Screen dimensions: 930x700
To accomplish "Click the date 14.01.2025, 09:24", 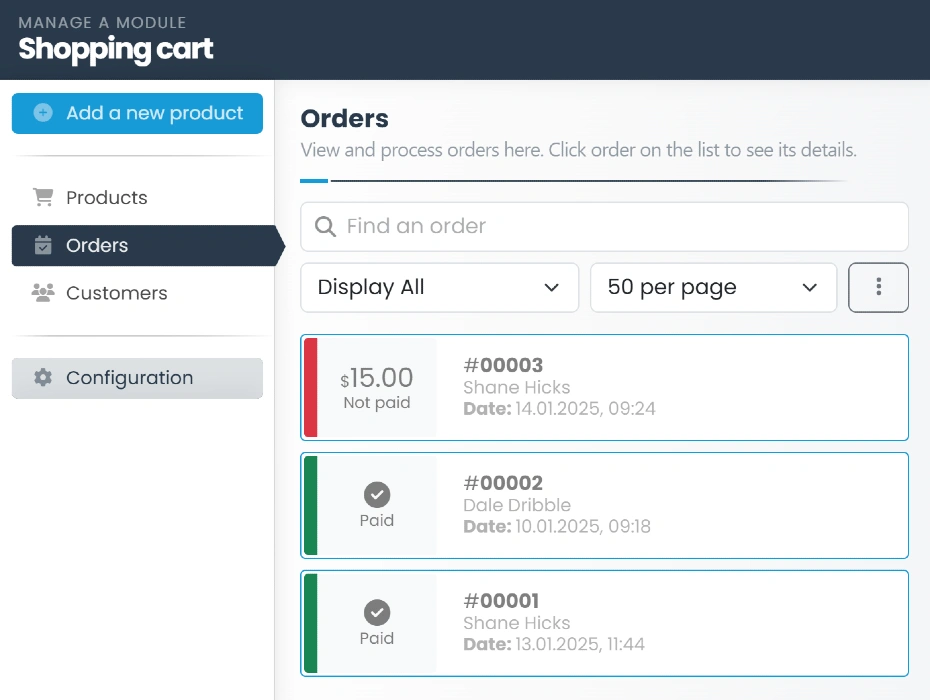I will coord(585,409).
